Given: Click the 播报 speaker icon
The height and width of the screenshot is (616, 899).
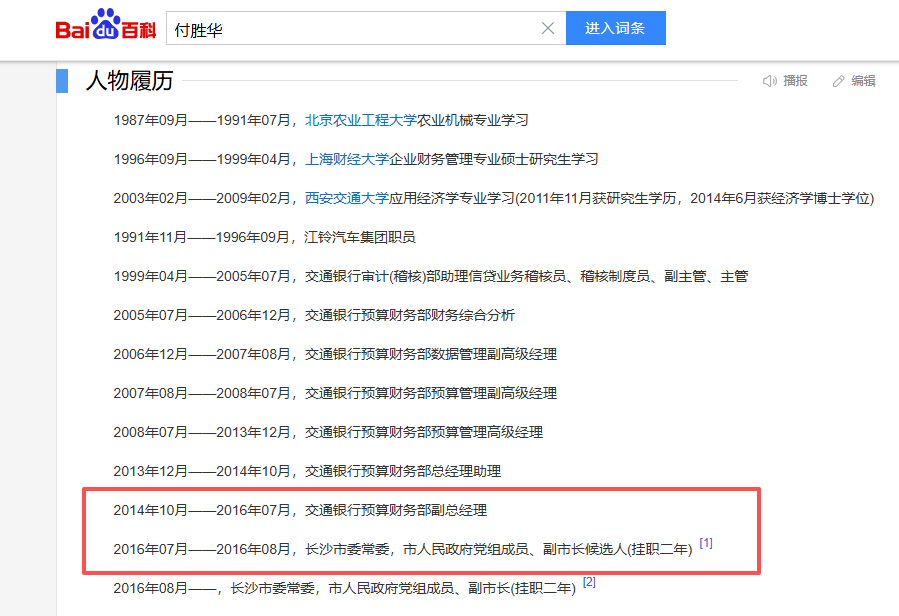Looking at the screenshot, I should (769, 81).
